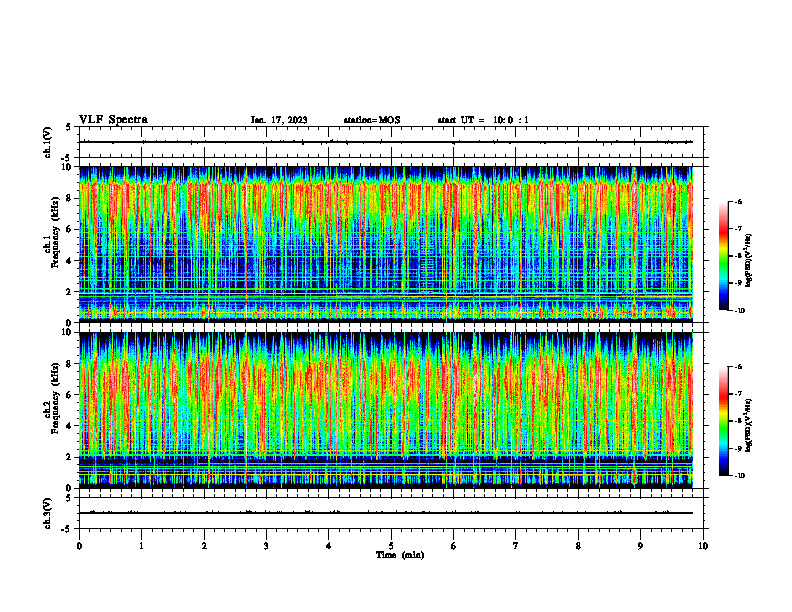Click time axis tick label "10"
The width and height of the screenshot is (792, 612).
[703, 546]
